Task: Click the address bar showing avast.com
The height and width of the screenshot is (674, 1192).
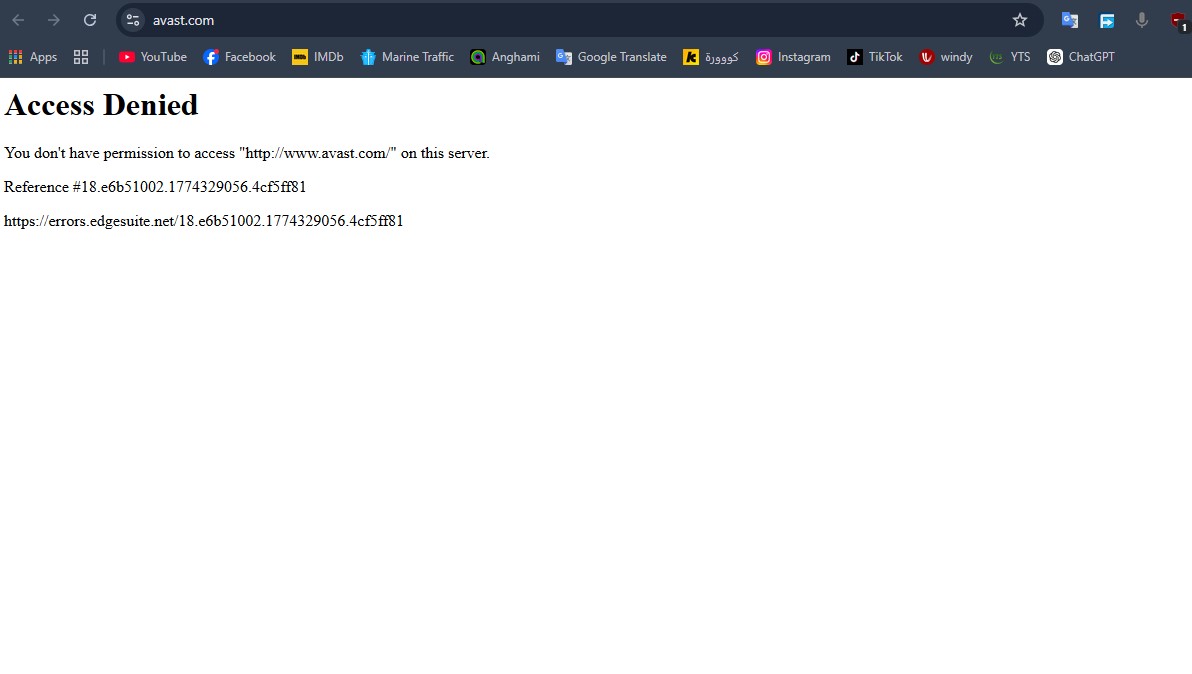Action: click(570, 20)
